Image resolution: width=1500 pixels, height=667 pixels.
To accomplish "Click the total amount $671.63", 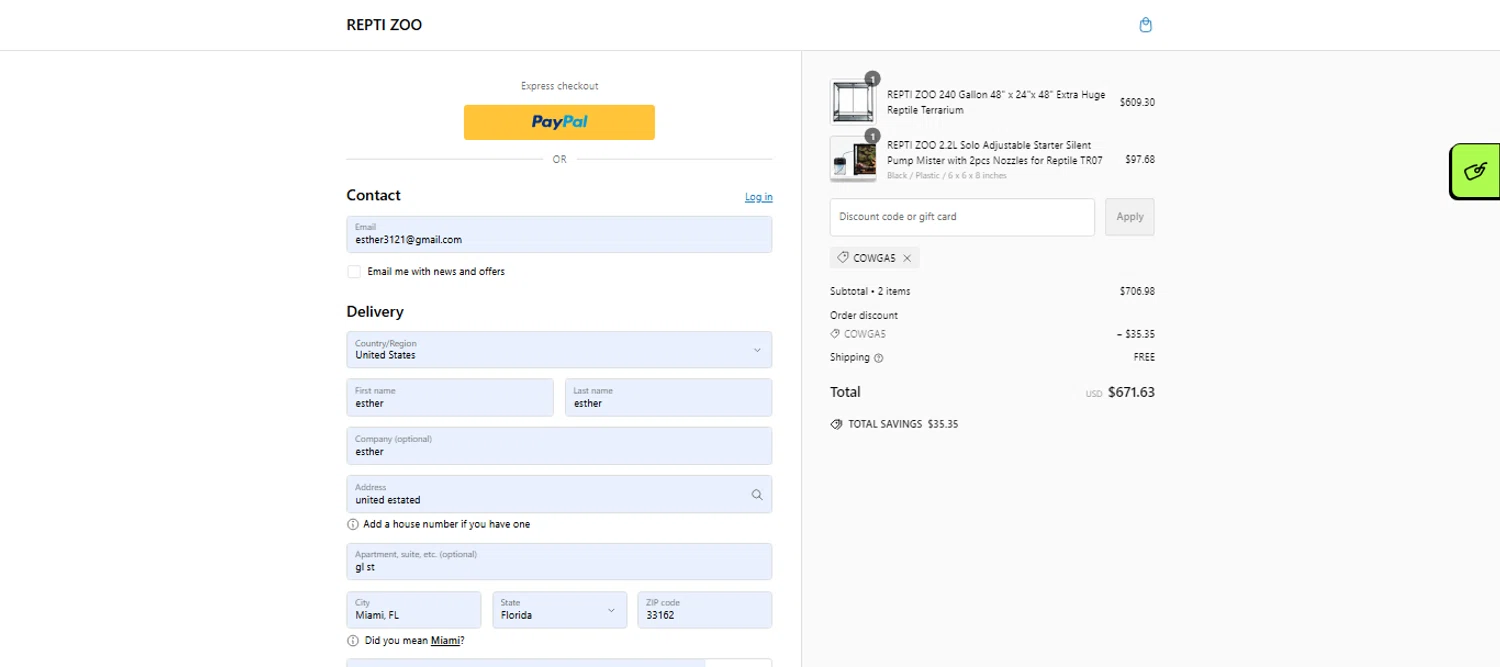I will (1131, 392).
